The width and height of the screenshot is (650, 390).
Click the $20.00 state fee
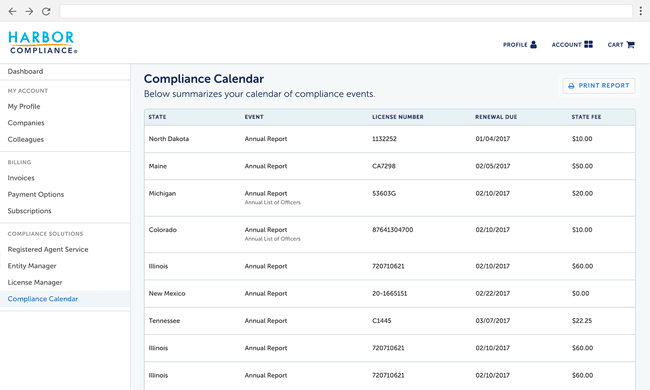(x=582, y=194)
